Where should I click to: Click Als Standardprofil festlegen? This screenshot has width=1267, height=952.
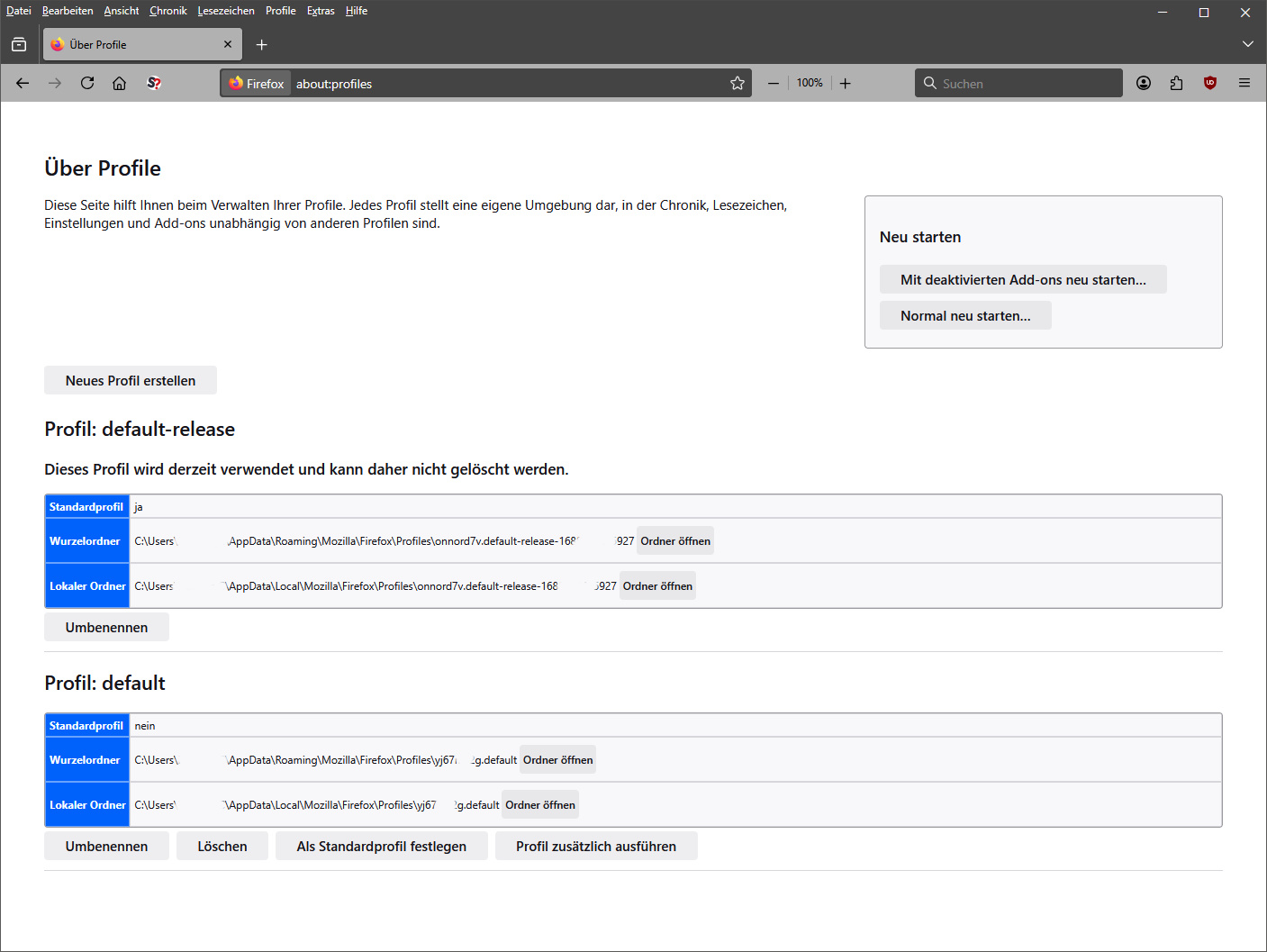[382, 846]
